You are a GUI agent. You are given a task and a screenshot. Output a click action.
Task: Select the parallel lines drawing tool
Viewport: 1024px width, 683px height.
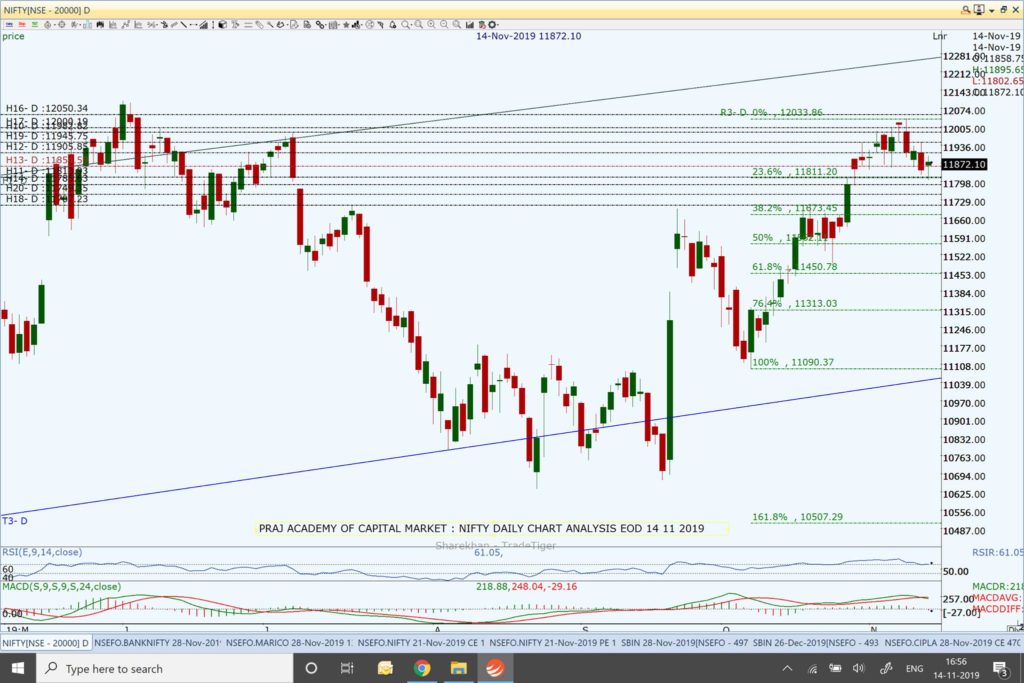pyautogui.click(x=248, y=25)
